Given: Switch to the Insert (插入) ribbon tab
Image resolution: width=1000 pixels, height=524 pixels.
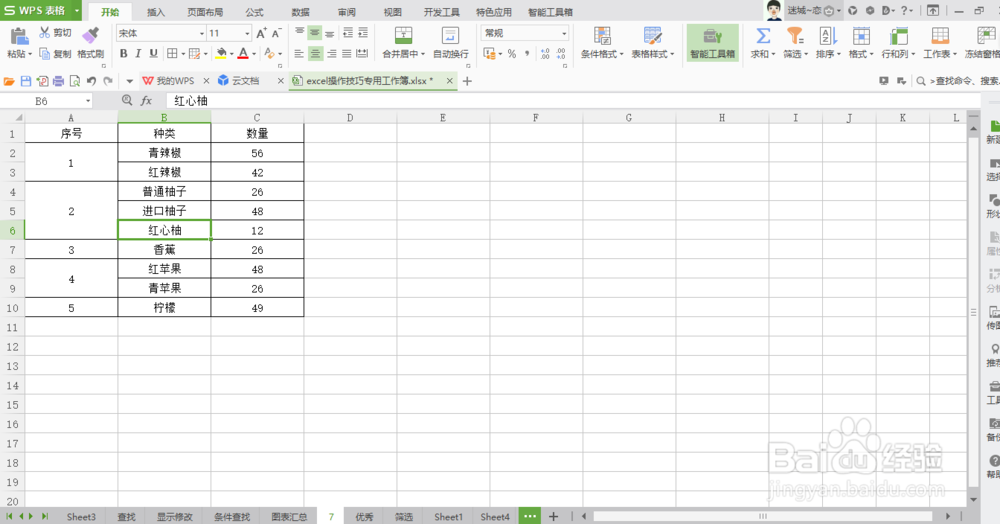Looking at the screenshot, I should click(x=156, y=12).
